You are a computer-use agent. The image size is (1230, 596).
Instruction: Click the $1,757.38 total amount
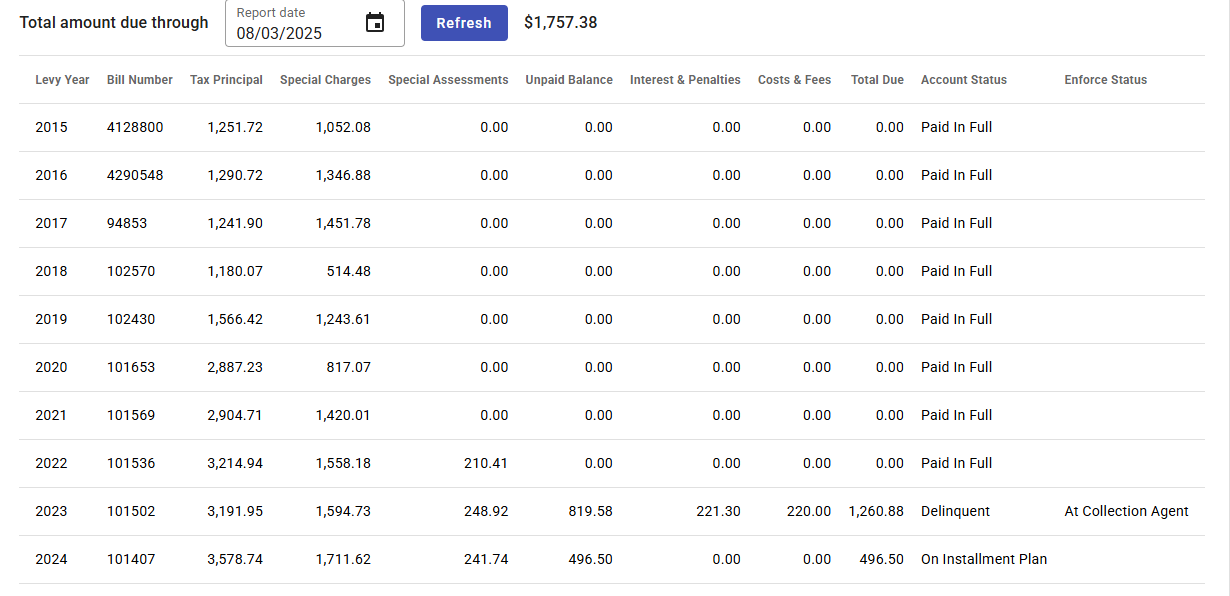[x=561, y=22]
